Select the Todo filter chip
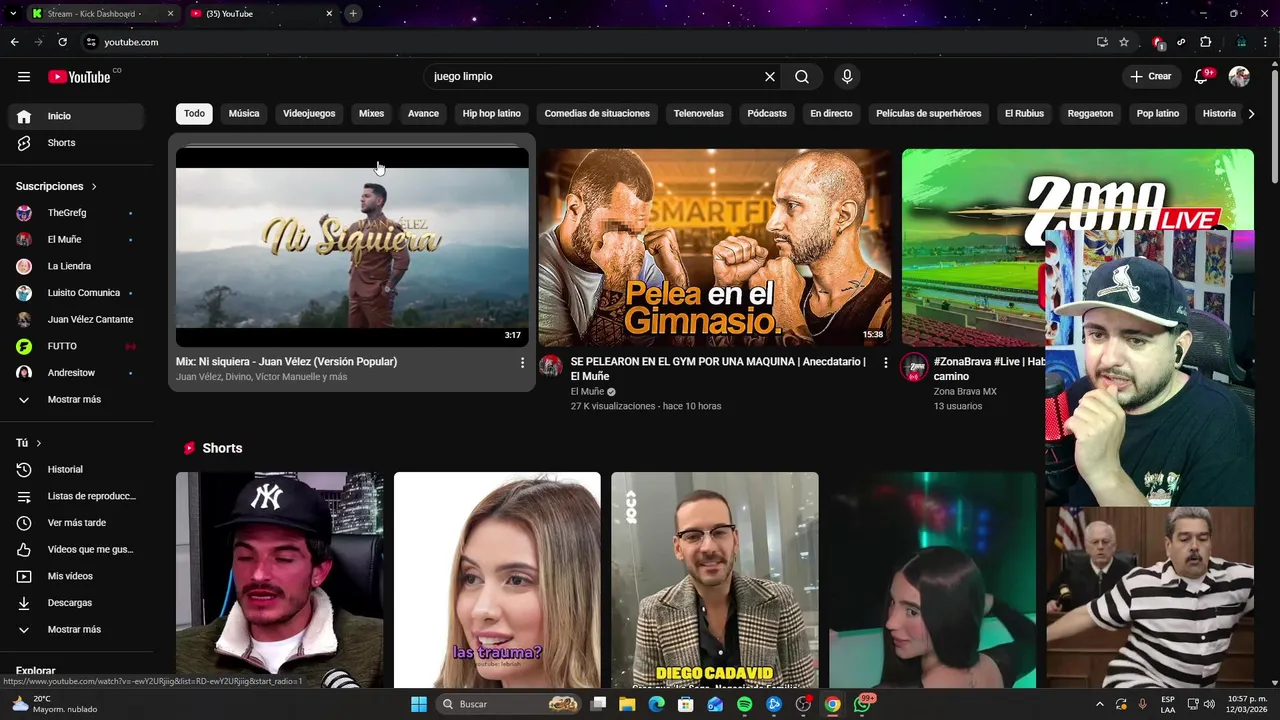The height and width of the screenshot is (720, 1280). (194, 114)
